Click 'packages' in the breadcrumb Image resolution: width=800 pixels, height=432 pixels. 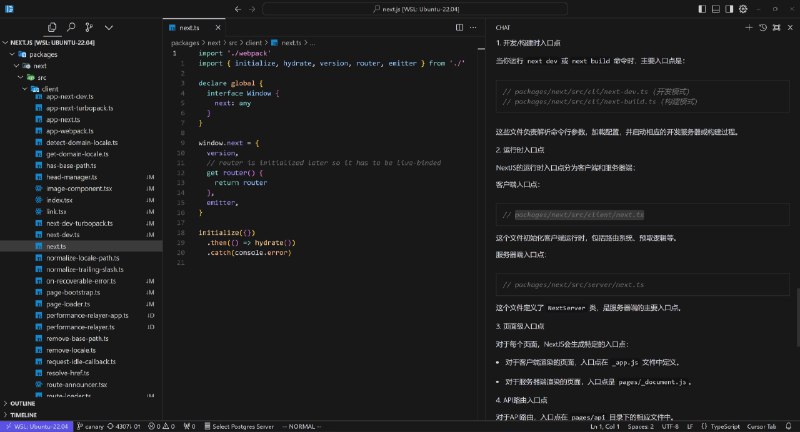click(x=185, y=43)
